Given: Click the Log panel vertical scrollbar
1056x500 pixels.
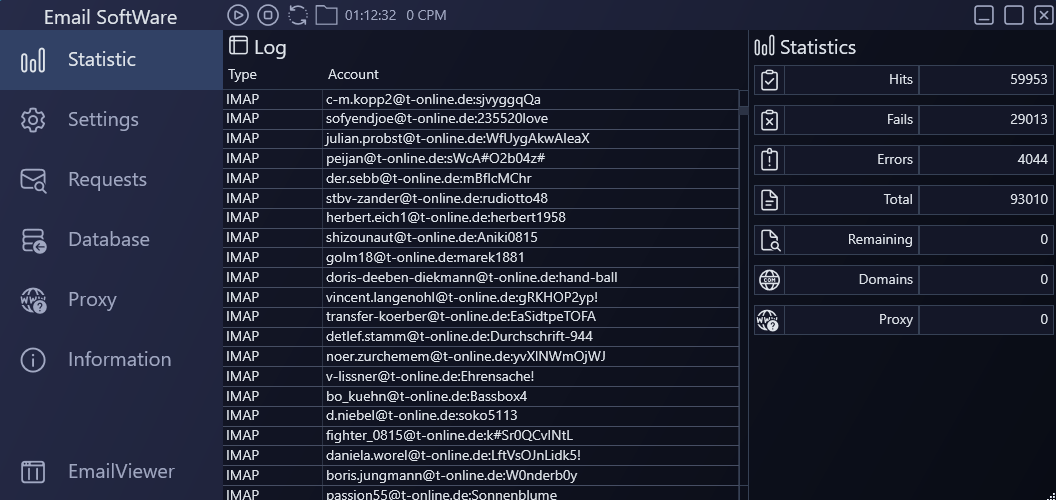Looking at the screenshot, I should (x=743, y=300).
